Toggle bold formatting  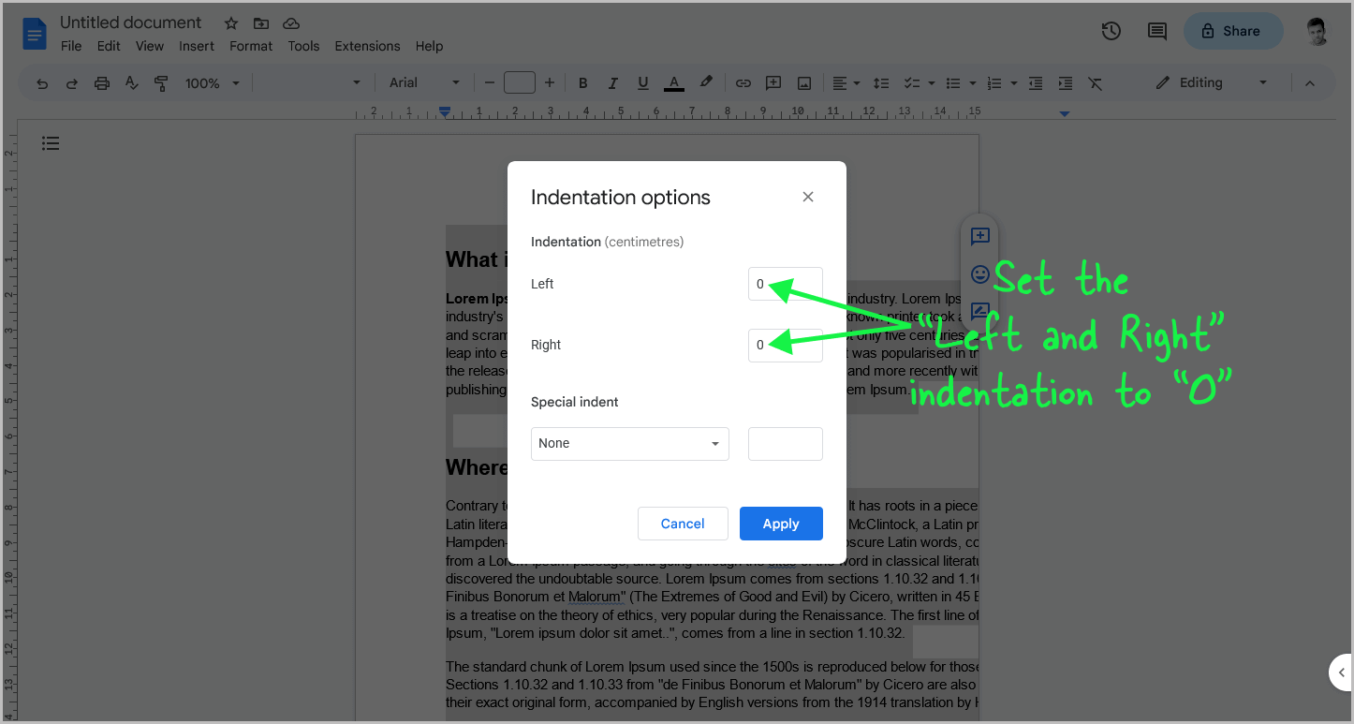click(x=583, y=83)
